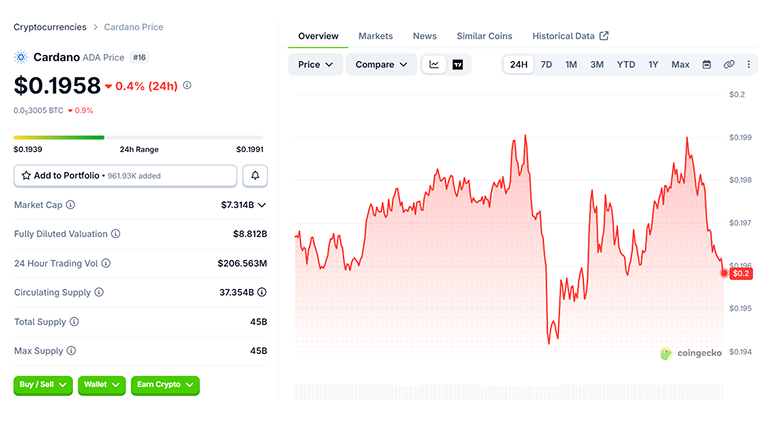Viewport: 768px width, 432px height.
Task: Switch to the News tab
Action: [x=425, y=36]
